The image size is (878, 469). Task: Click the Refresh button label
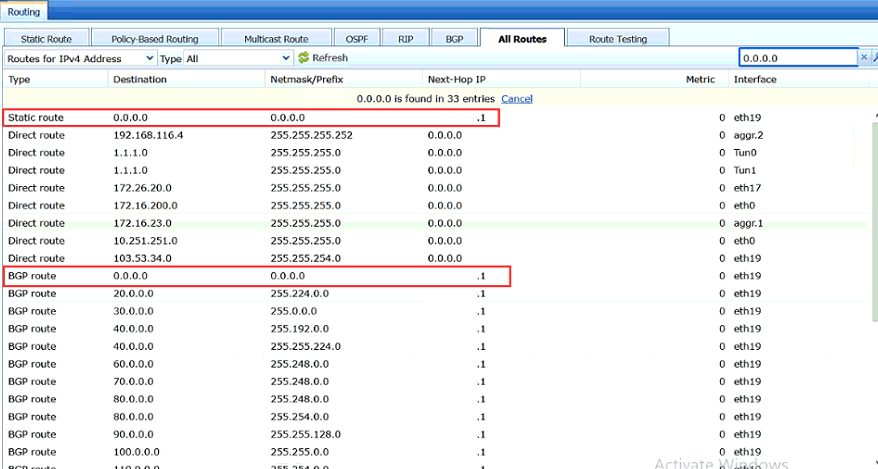click(x=330, y=58)
